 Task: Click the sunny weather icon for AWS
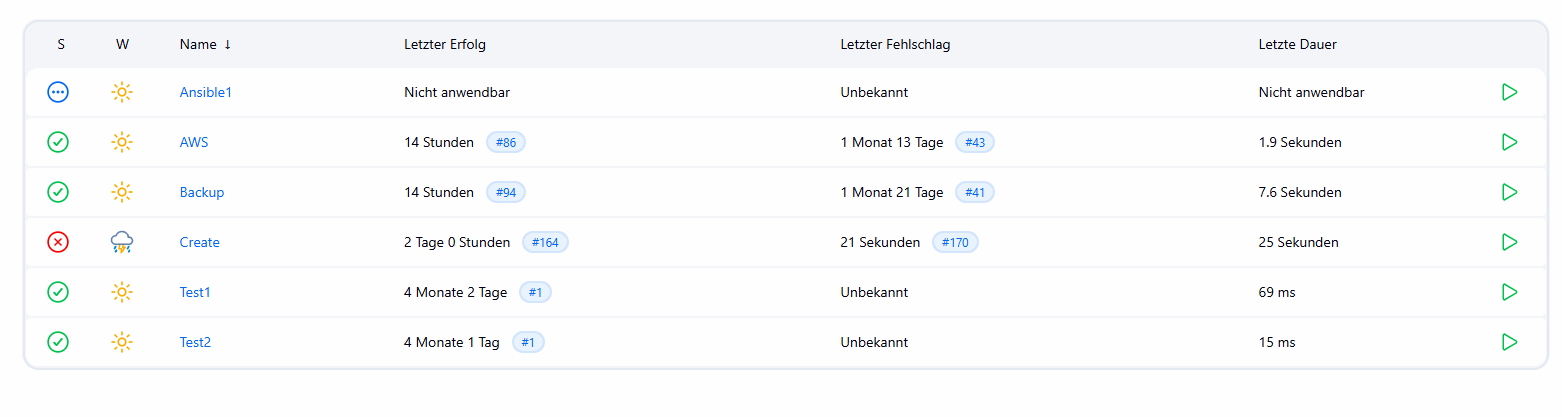coord(122,142)
